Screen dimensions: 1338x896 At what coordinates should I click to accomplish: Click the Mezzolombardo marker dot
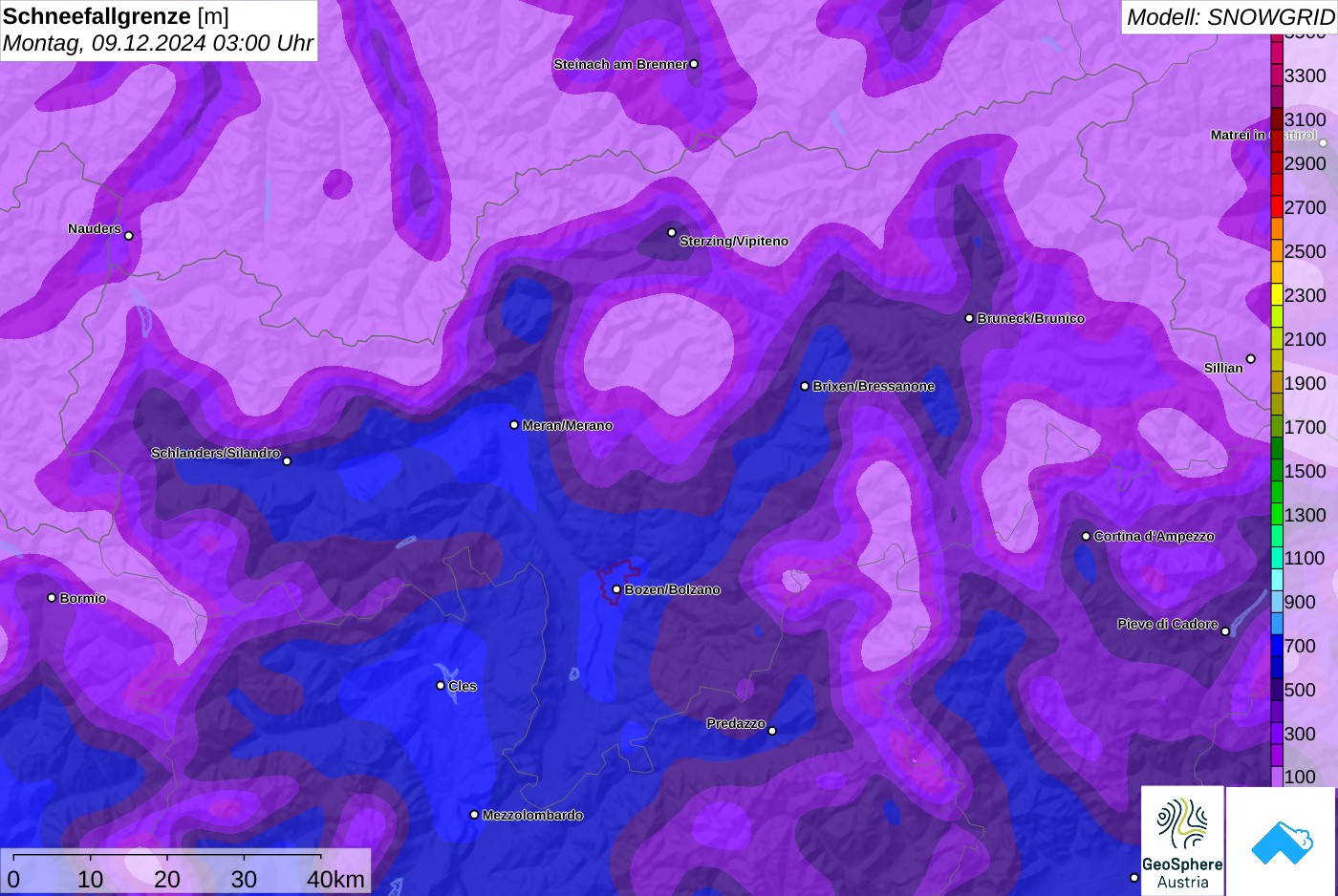pos(474,815)
